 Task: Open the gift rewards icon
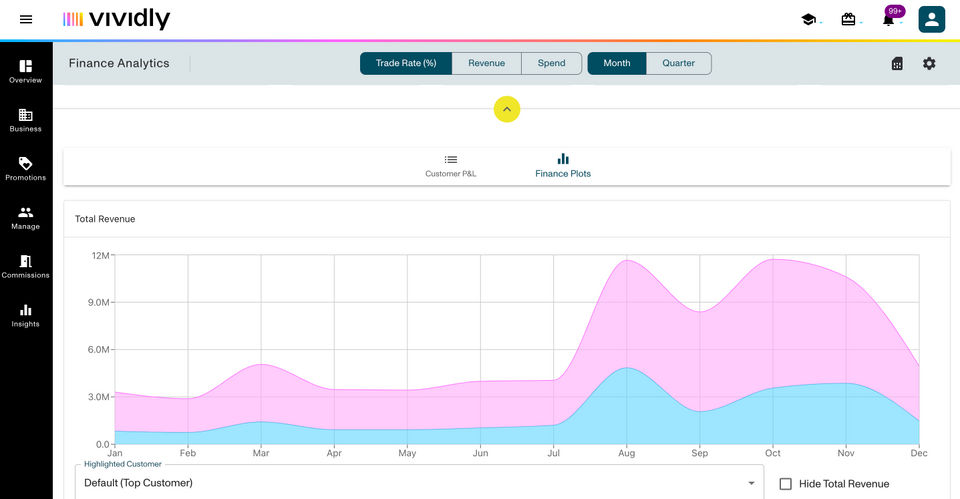[x=848, y=20]
